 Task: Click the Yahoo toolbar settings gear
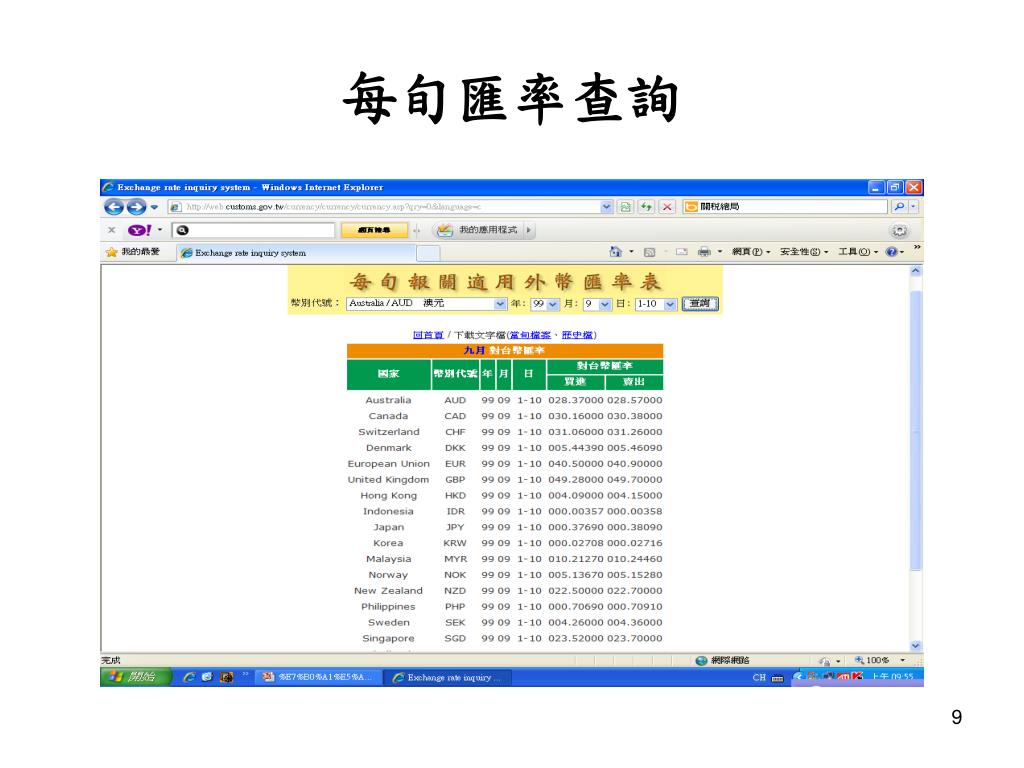(900, 230)
